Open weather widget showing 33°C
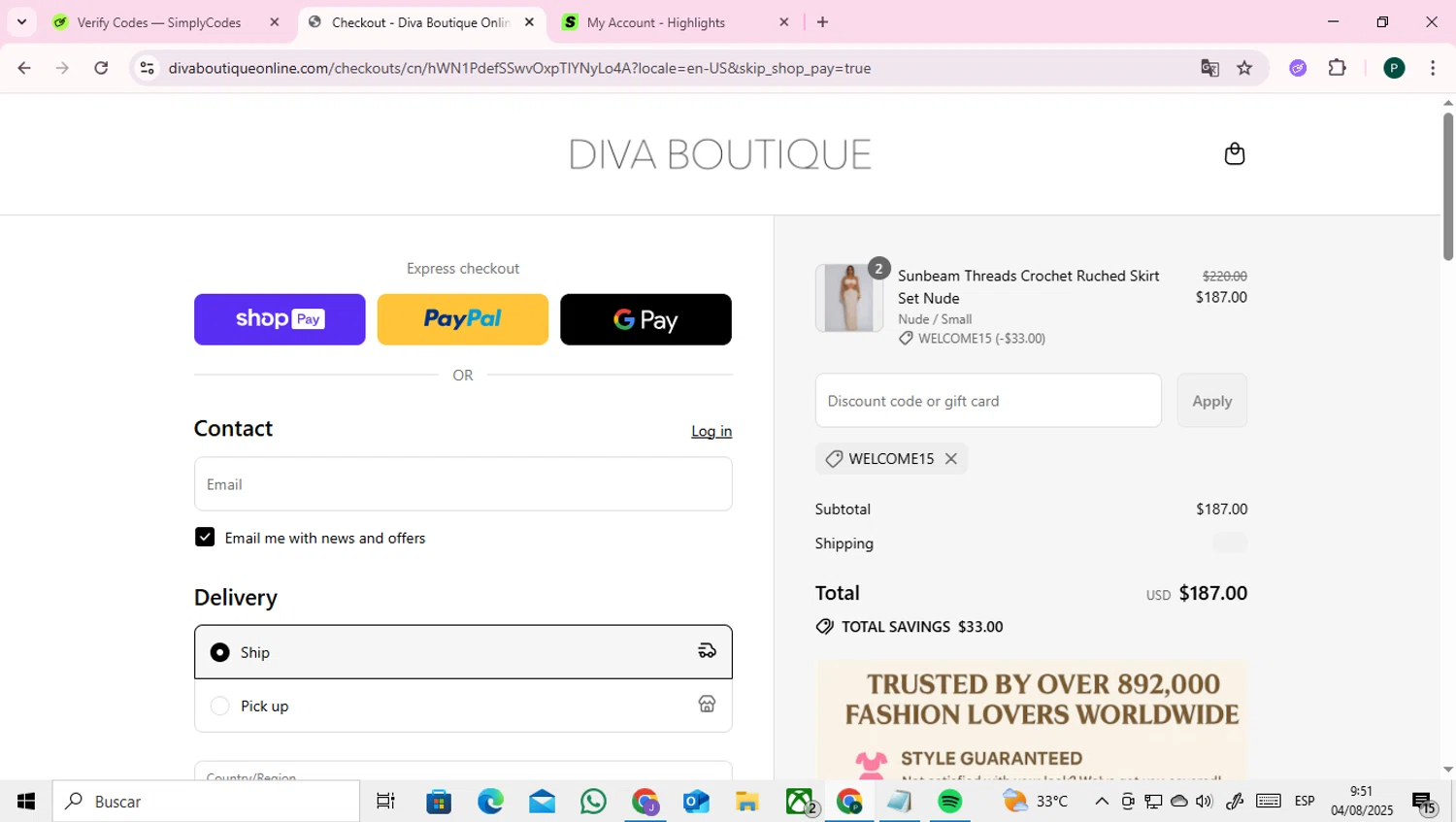1456x822 pixels. click(x=1036, y=802)
